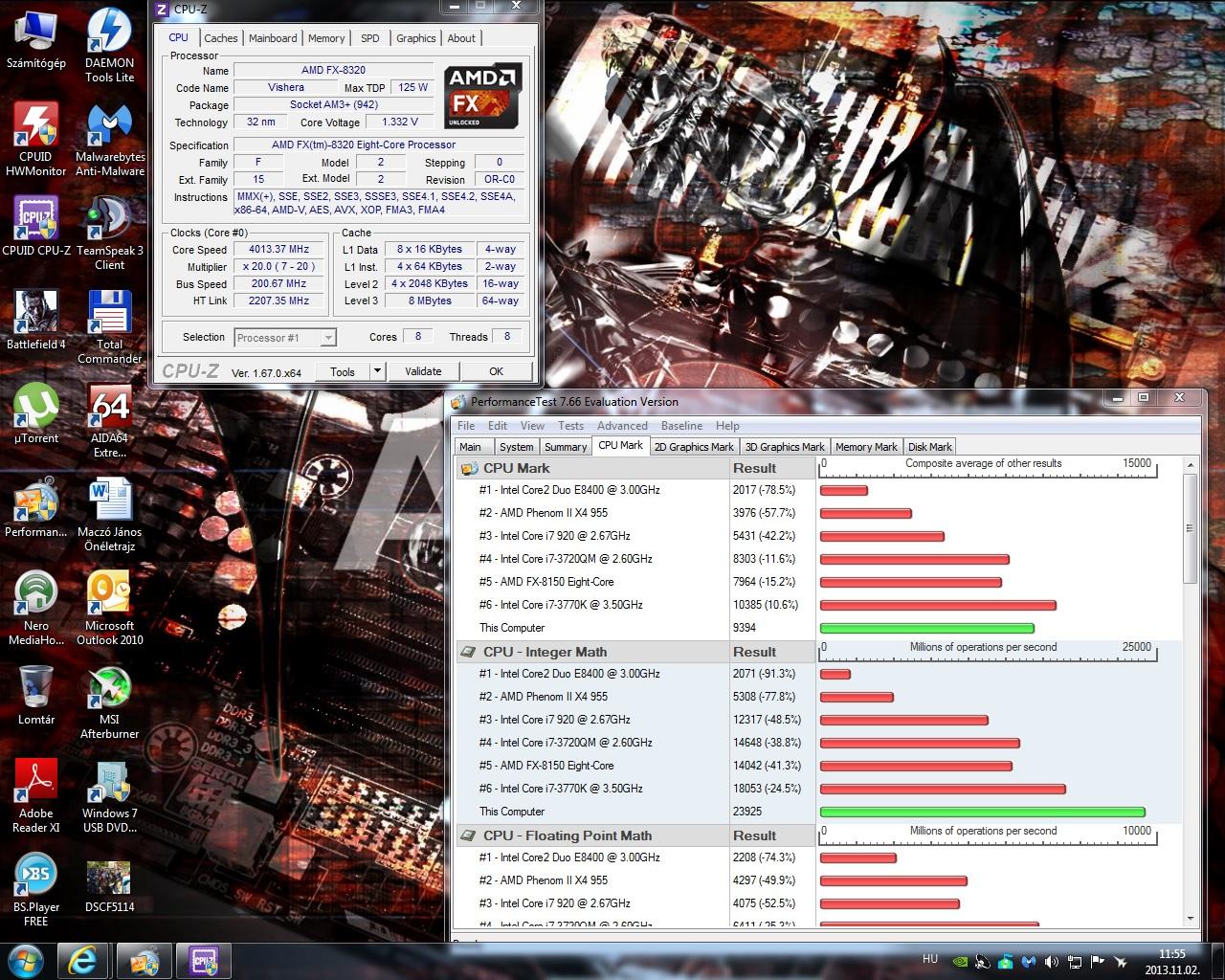Open View menu in PerformanceTest

(532, 426)
